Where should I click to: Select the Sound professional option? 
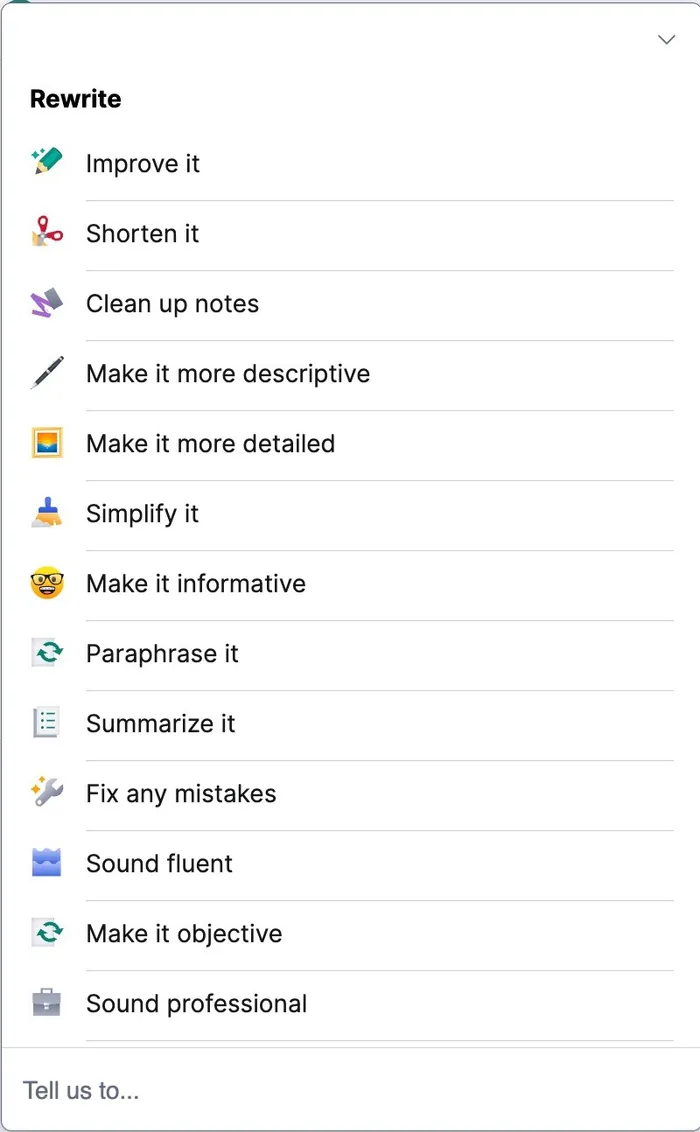pyautogui.click(x=197, y=1004)
